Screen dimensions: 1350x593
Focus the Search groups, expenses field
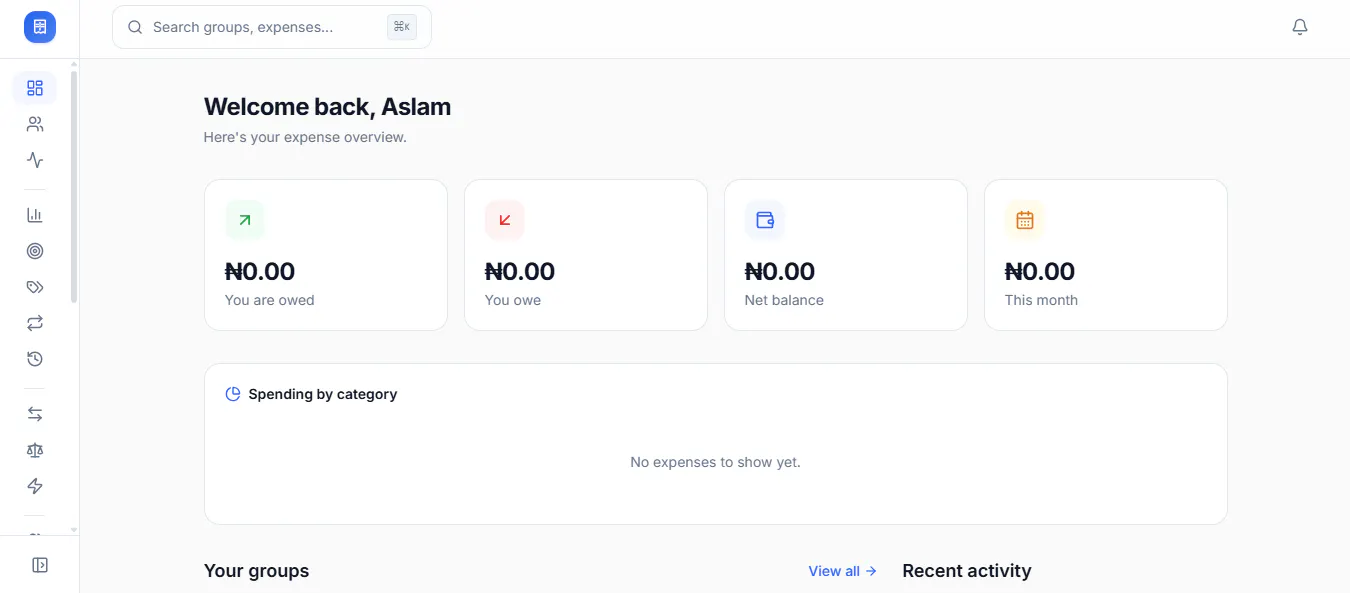coord(272,27)
